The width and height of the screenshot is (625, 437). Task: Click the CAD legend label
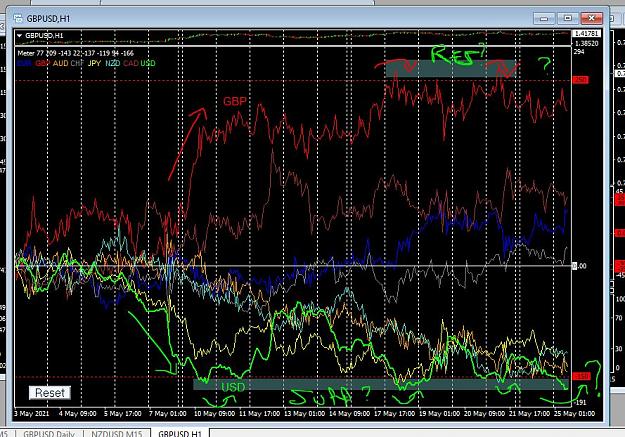click(x=130, y=63)
